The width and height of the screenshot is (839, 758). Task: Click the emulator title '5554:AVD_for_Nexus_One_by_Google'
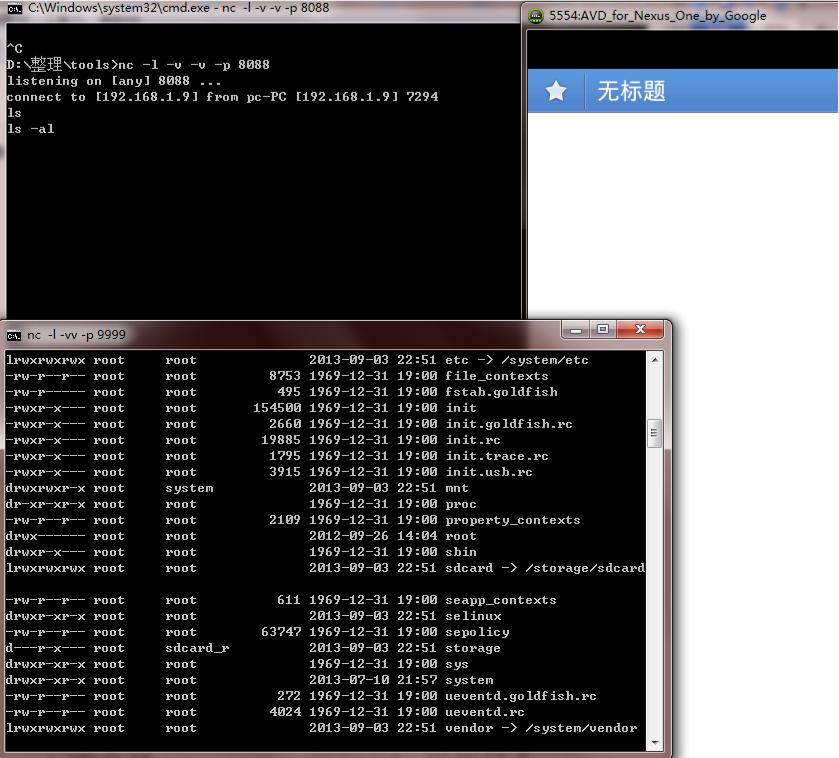click(x=658, y=16)
